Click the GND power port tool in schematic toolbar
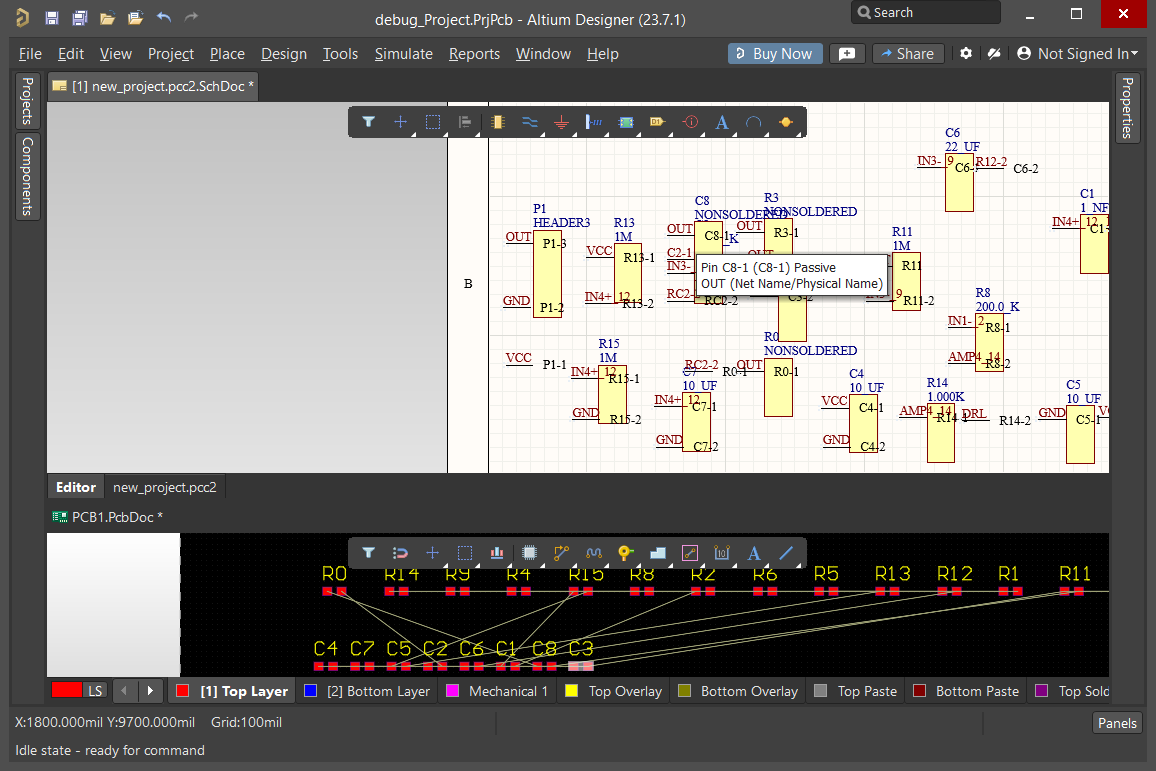1156x771 pixels. [562, 122]
